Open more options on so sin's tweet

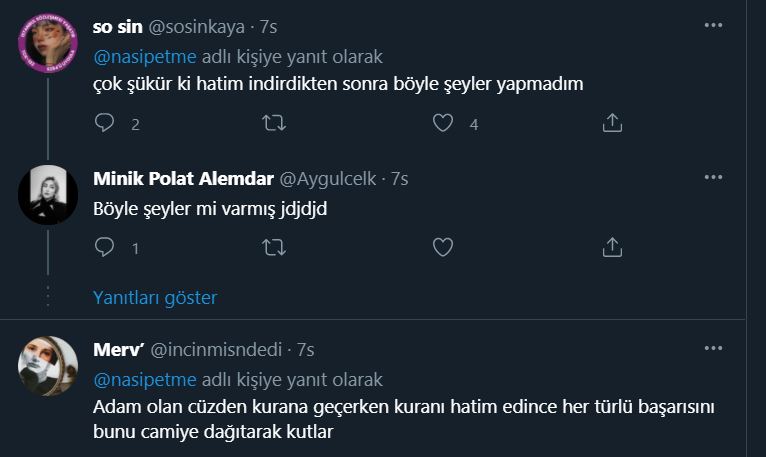[x=712, y=25]
